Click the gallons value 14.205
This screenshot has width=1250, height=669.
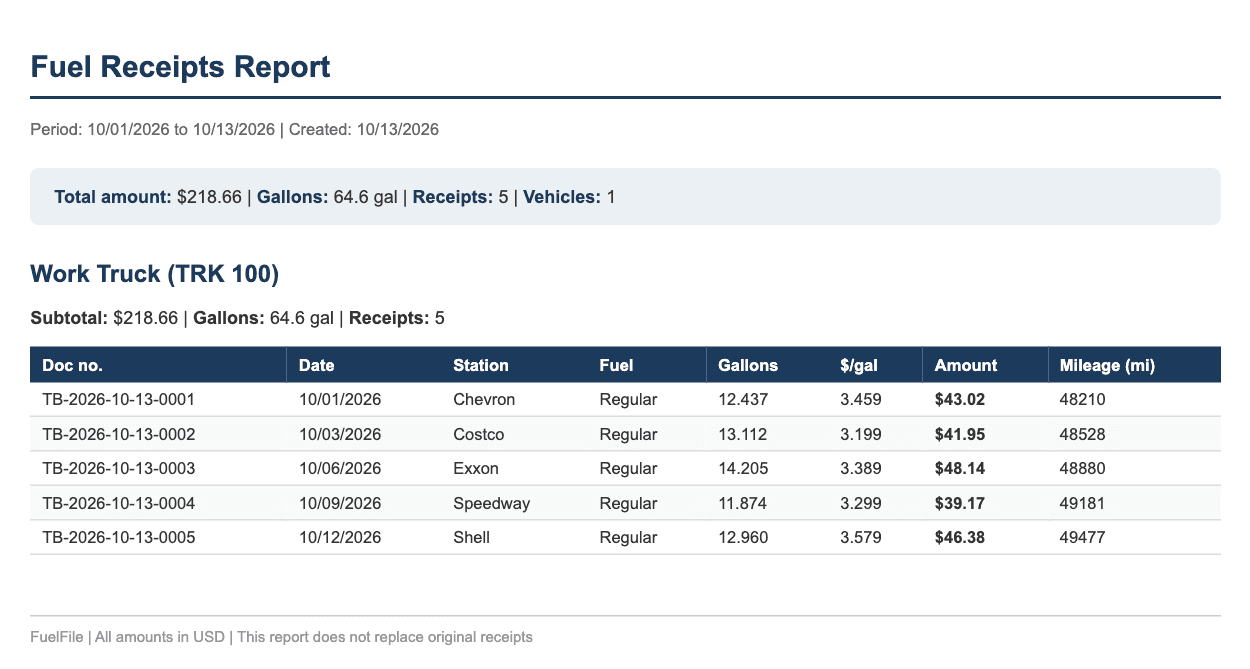coord(743,468)
